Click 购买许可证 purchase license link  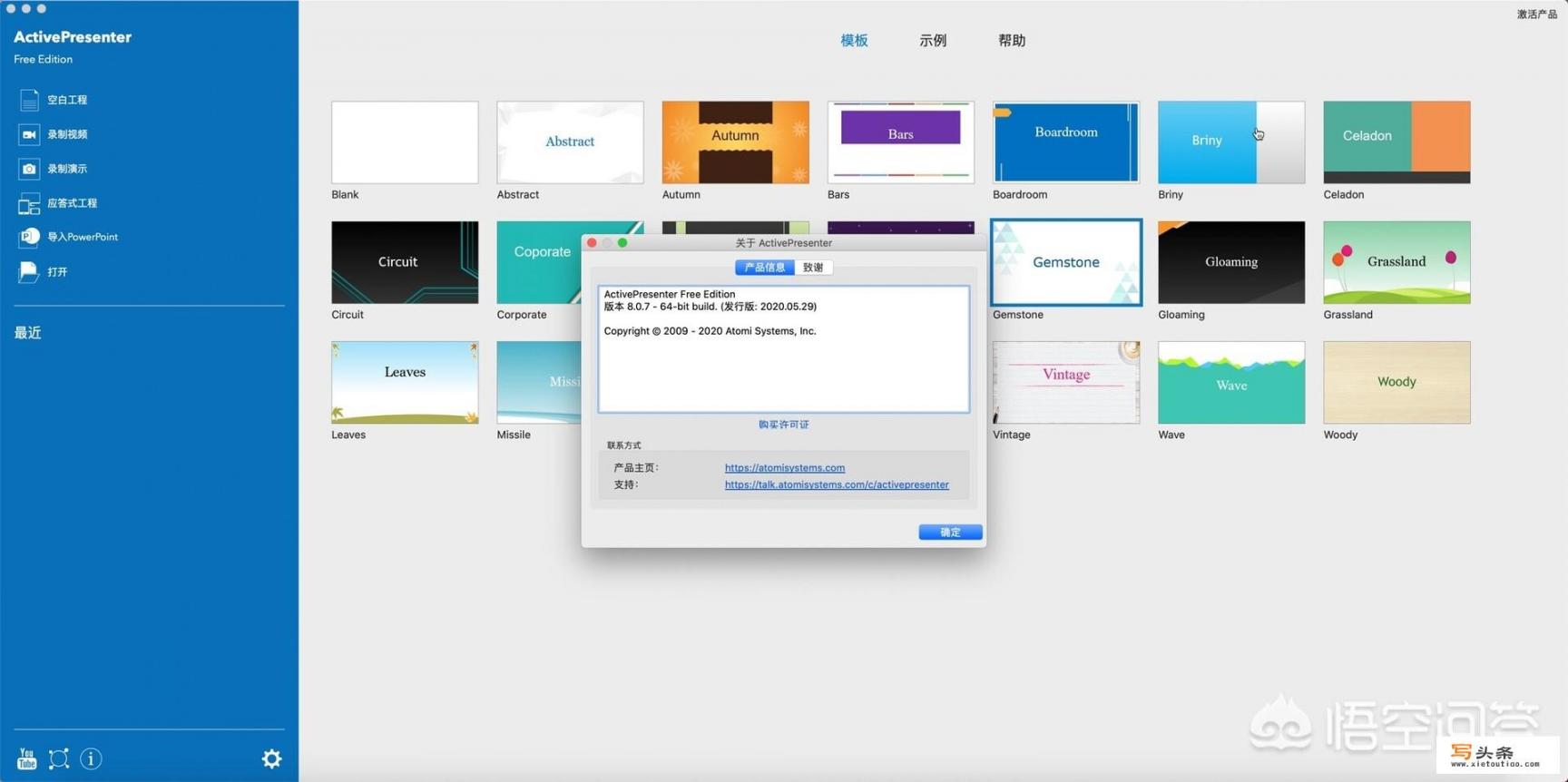coord(784,424)
